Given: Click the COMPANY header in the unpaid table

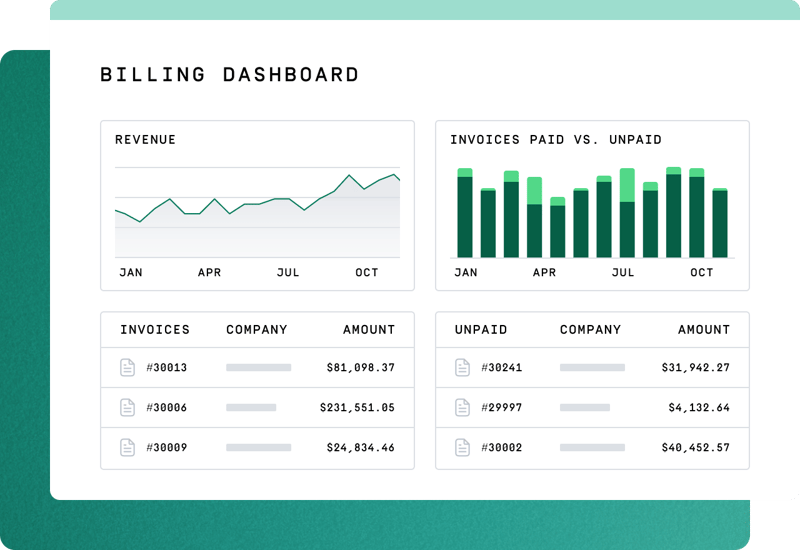Looking at the screenshot, I should pyautogui.click(x=590, y=330).
